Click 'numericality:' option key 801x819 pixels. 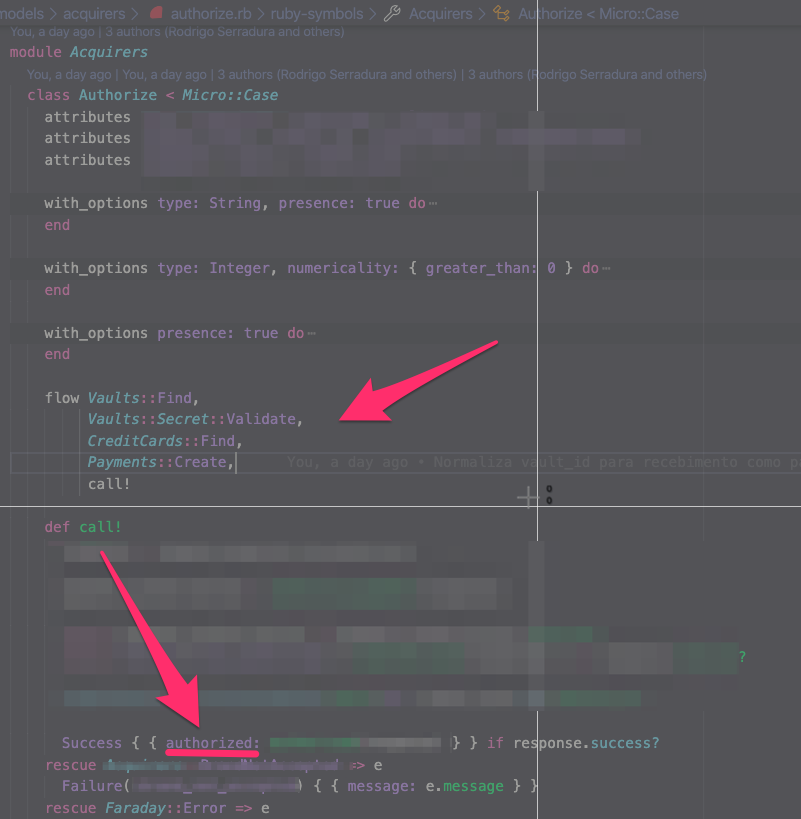click(343, 268)
